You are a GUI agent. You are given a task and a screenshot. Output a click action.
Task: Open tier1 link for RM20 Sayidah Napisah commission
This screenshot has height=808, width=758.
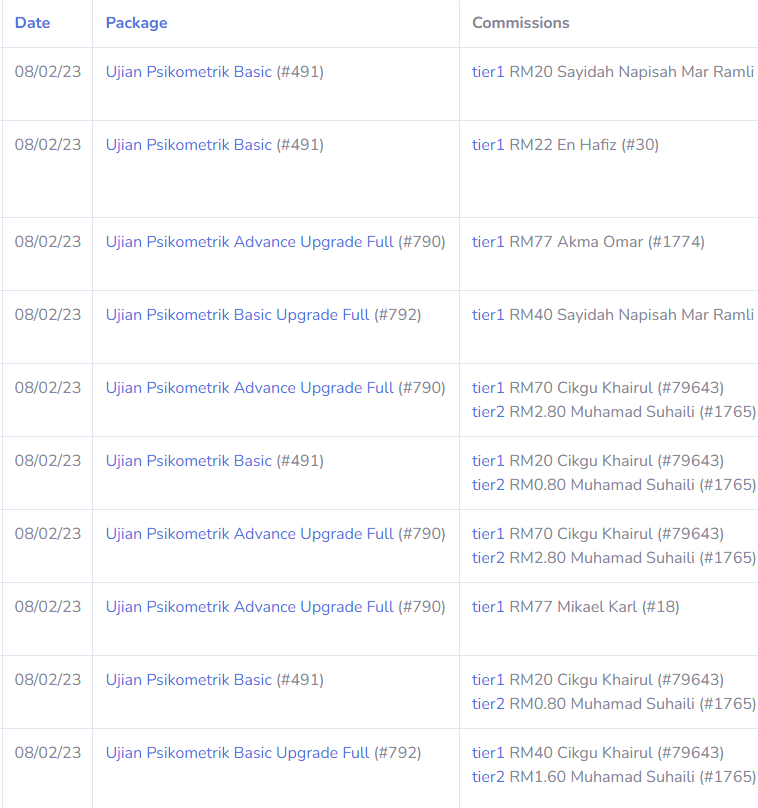[x=488, y=72]
